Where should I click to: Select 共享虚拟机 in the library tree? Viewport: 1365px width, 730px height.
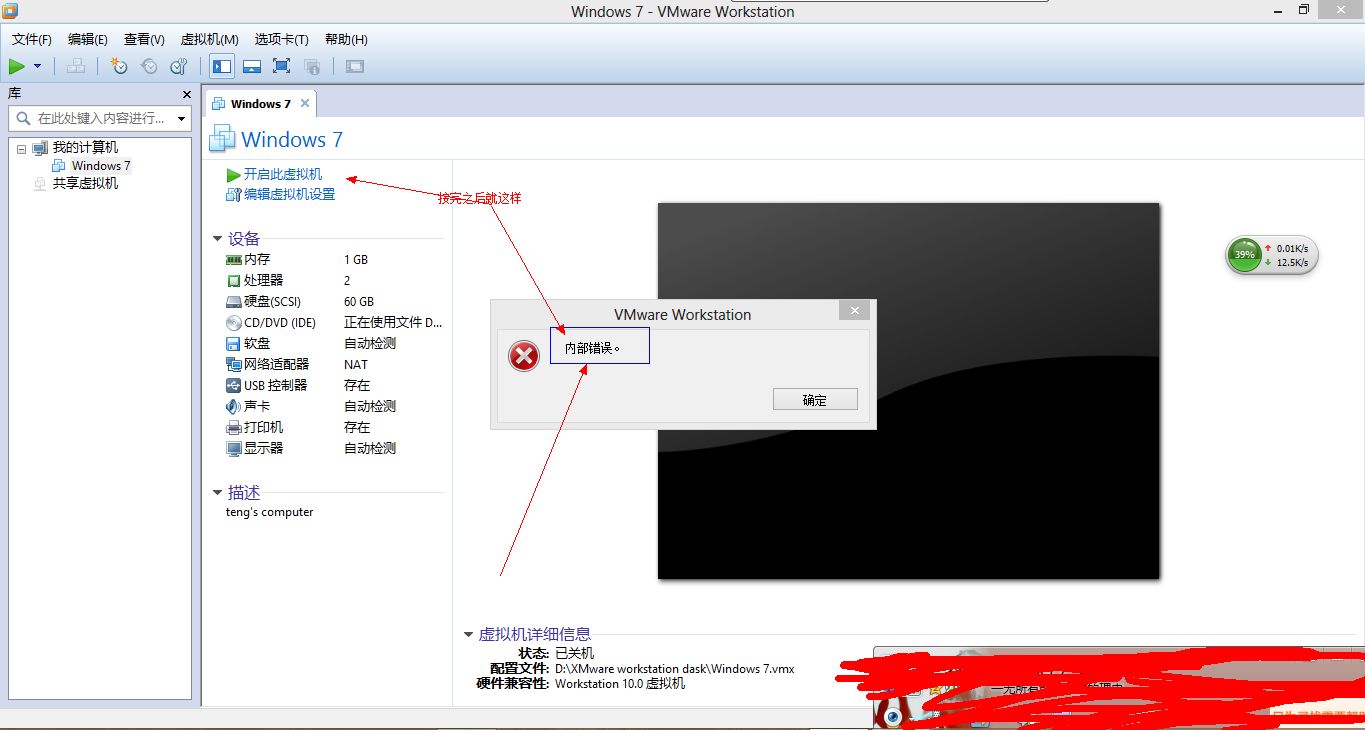tap(85, 183)
